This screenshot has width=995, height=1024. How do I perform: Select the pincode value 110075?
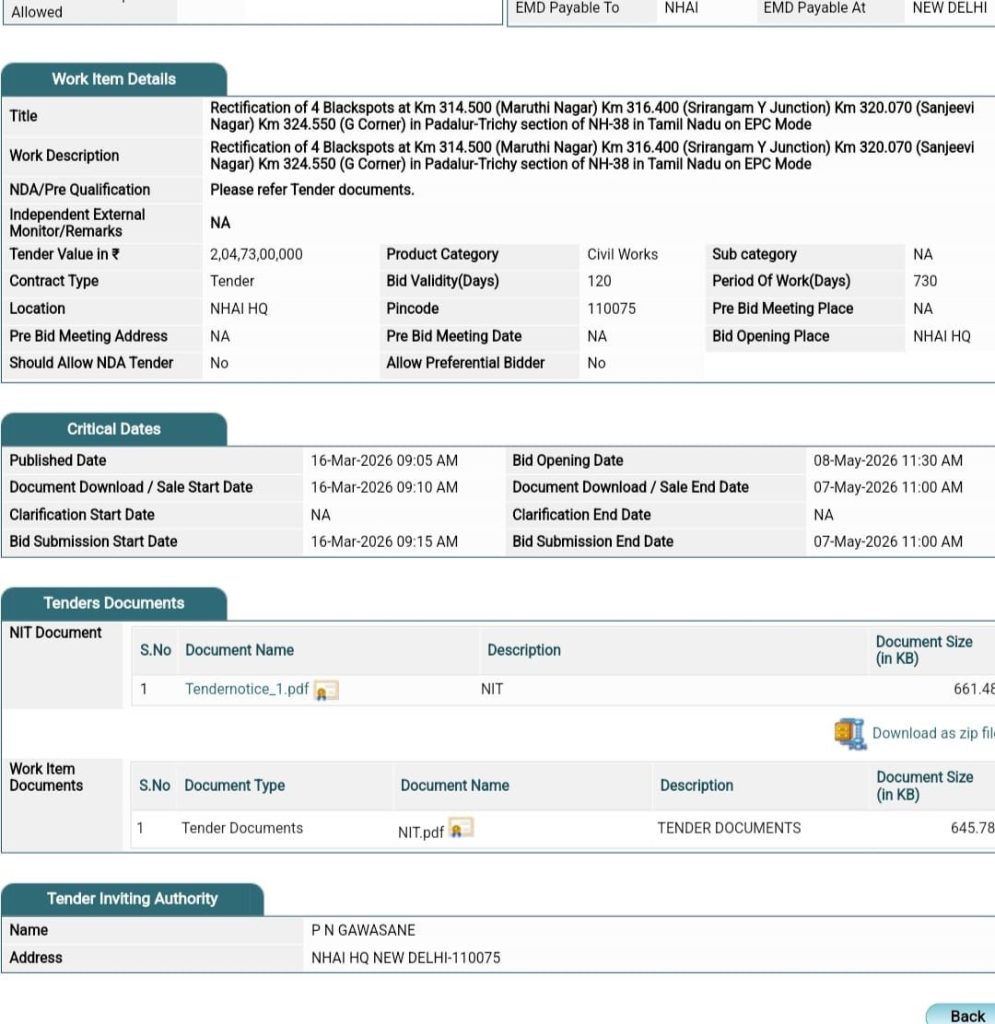(x=611, y=309)
